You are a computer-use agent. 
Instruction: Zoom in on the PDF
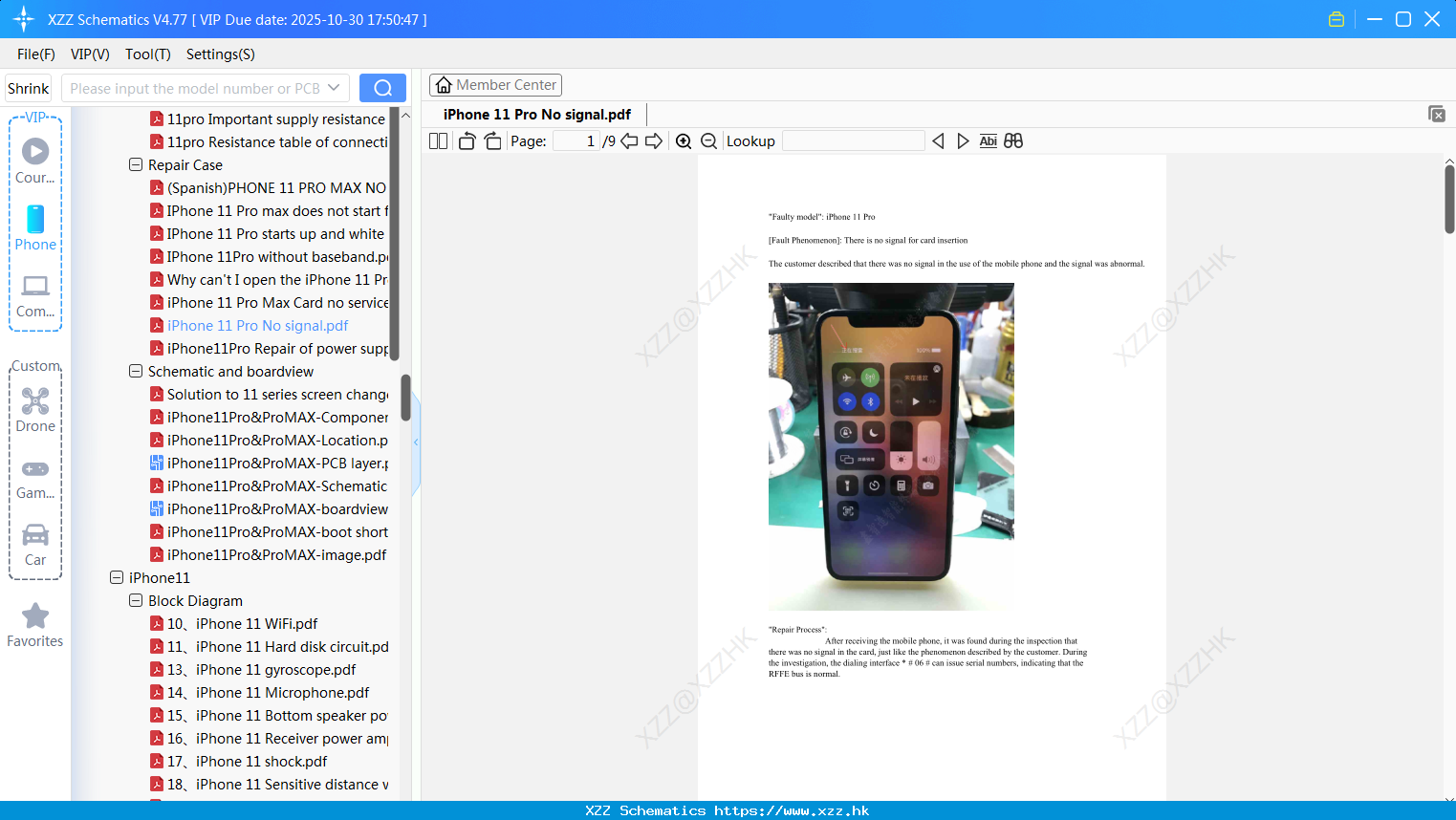[684, 141]
